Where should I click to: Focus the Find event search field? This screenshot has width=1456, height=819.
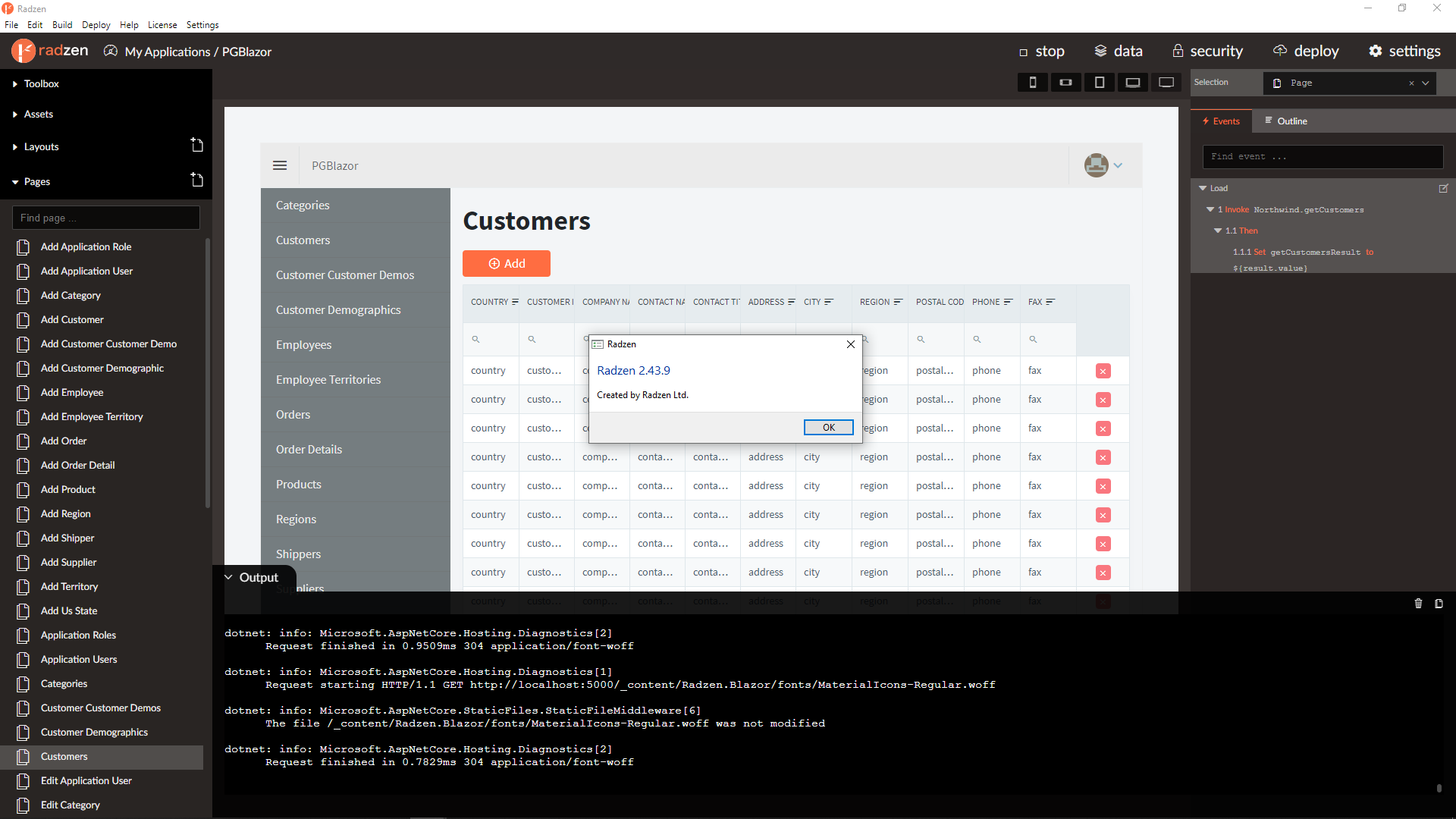[1323, 156]
